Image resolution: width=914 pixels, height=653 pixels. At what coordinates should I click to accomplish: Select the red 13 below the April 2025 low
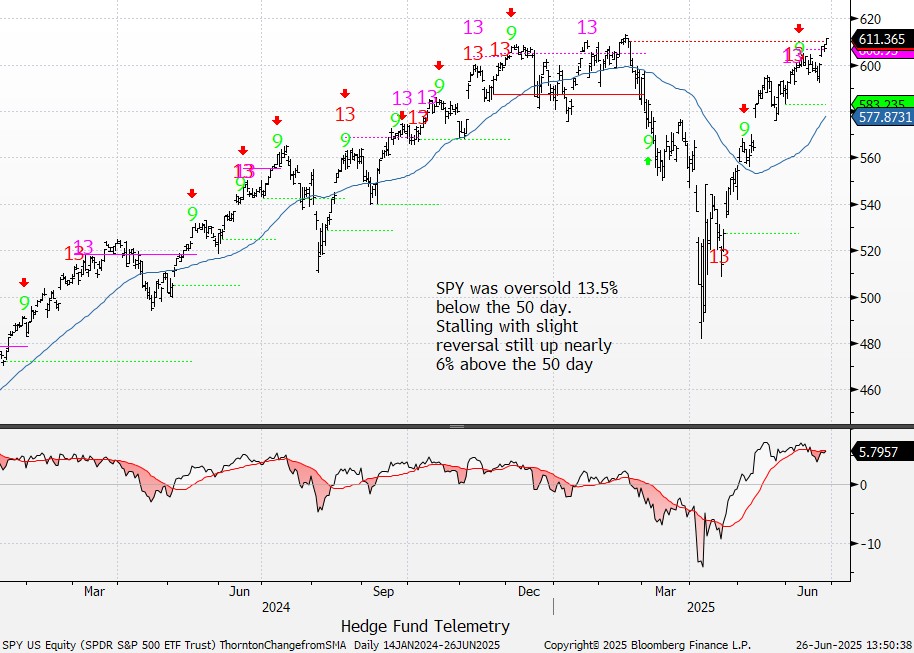click(719, 256)
